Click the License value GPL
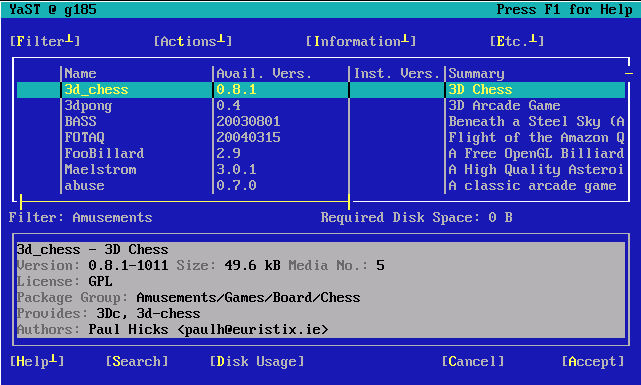Screen dimensions: 641x385 click(x=100, y=281)
